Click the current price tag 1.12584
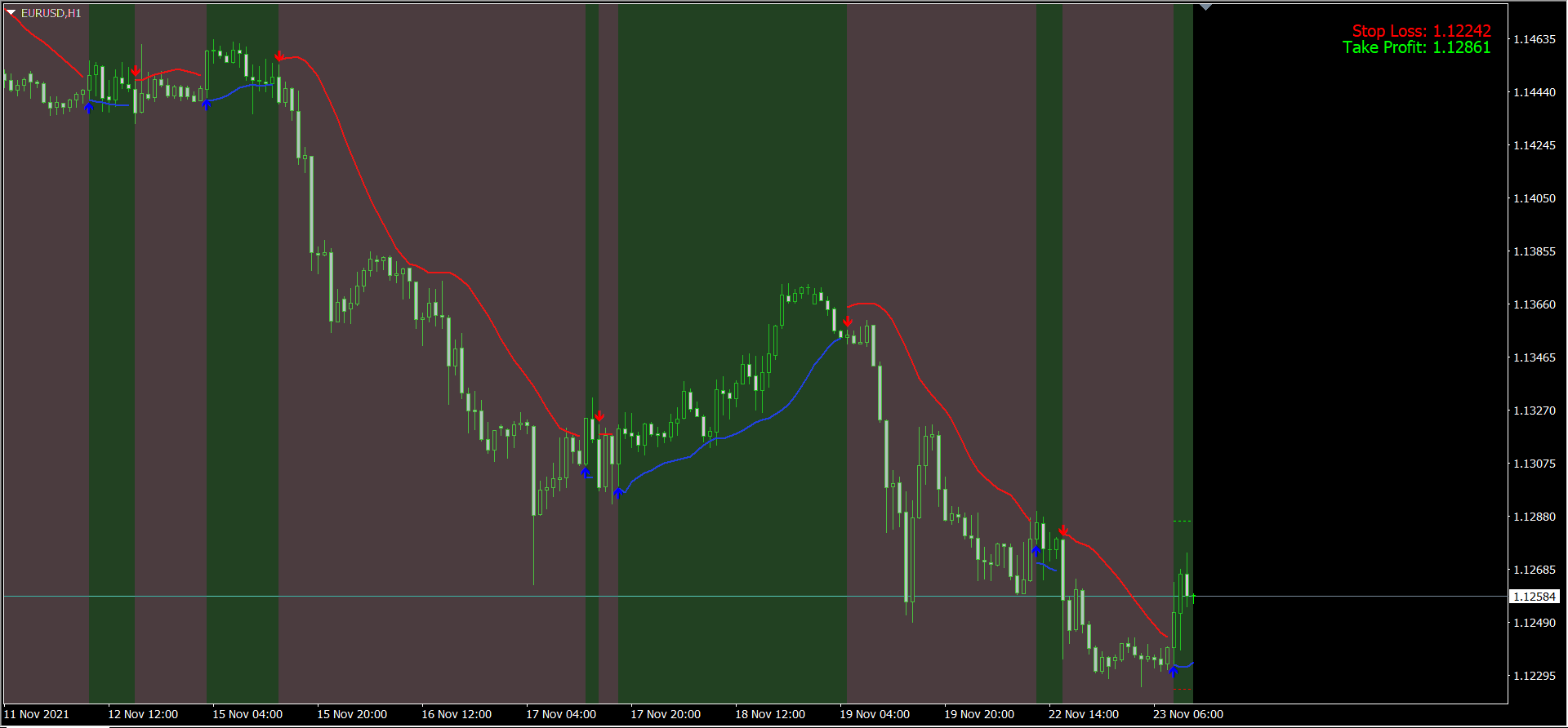The width and height of the screenshot is (1568, 728). point(1534,597)
